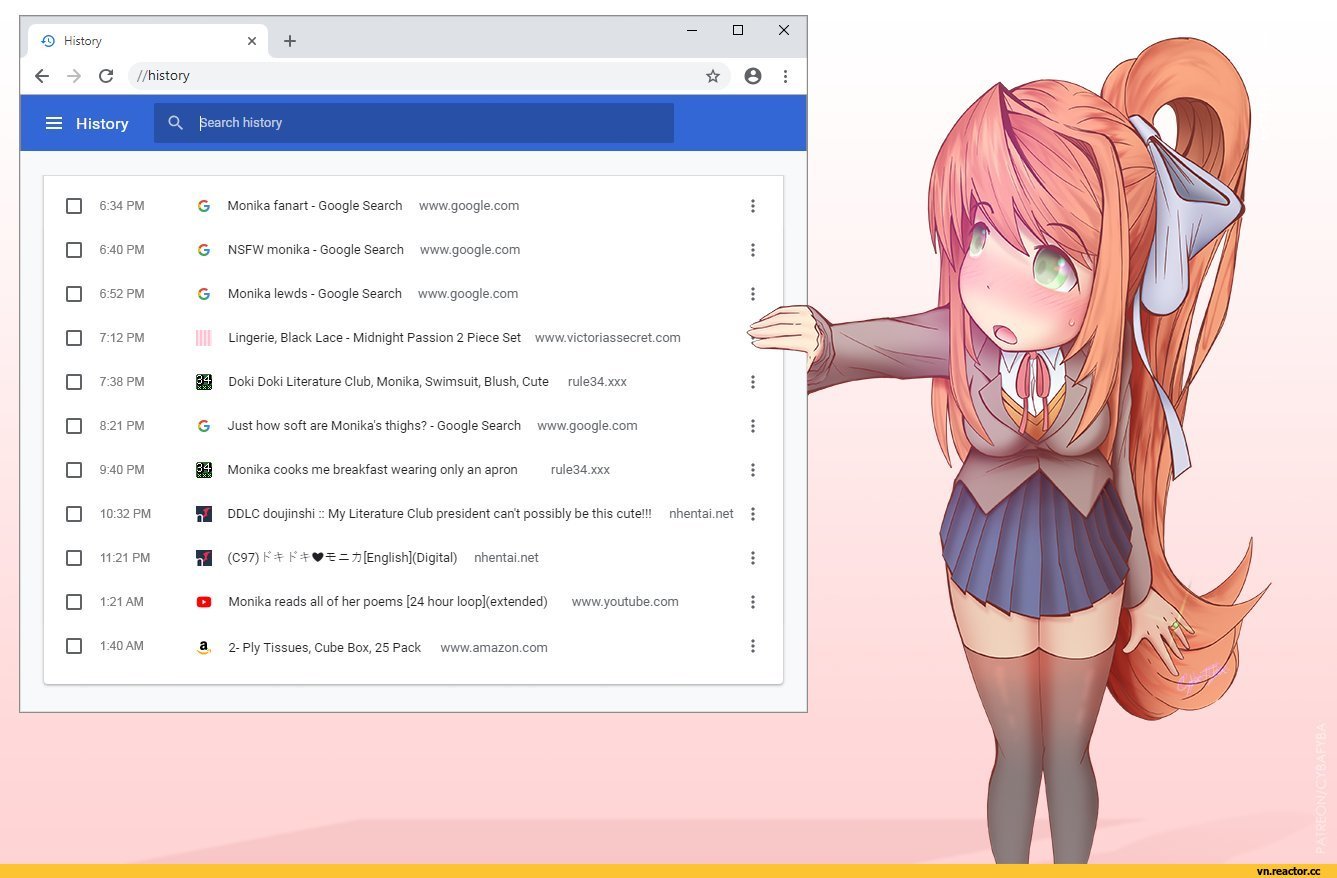Open more actions for the 6:34 PM entry
This screenshot has width=1337, height=878.
(753, 206)
